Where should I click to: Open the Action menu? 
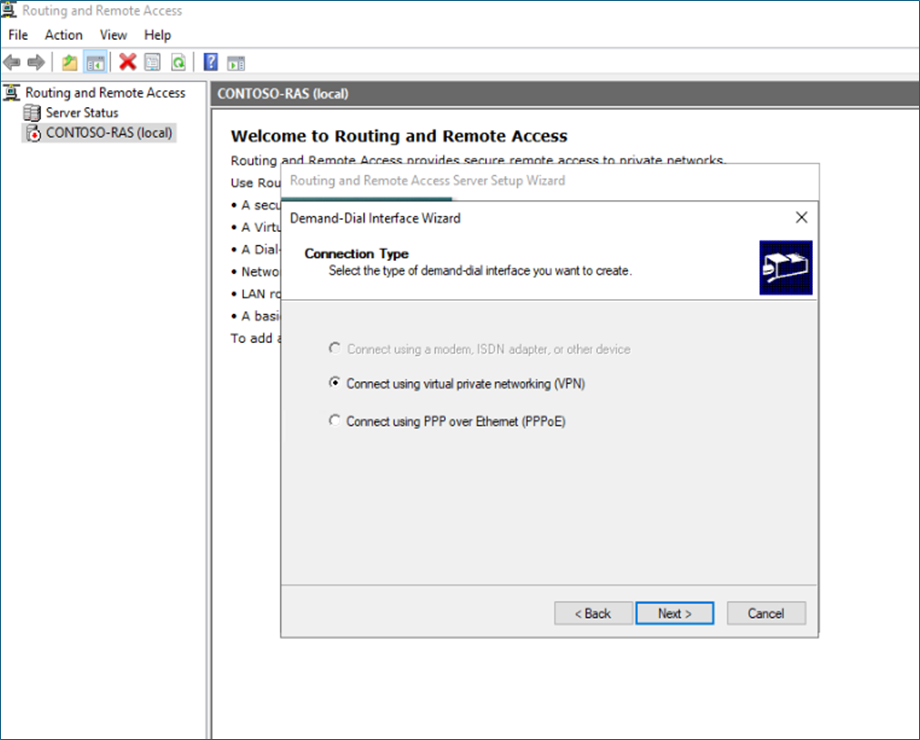tap(63, 35)
